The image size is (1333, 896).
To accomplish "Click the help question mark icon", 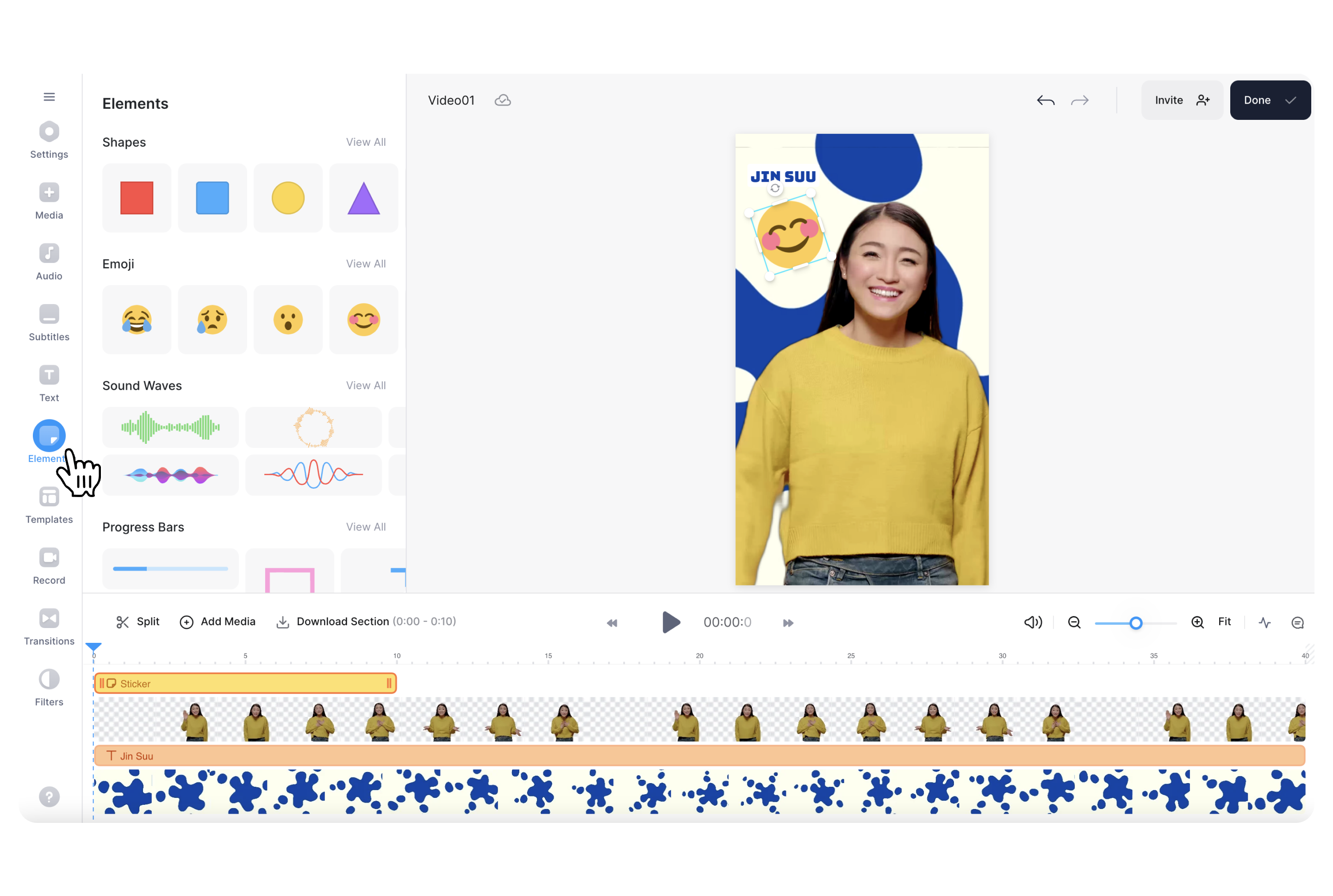I will (x=49, y=796).
